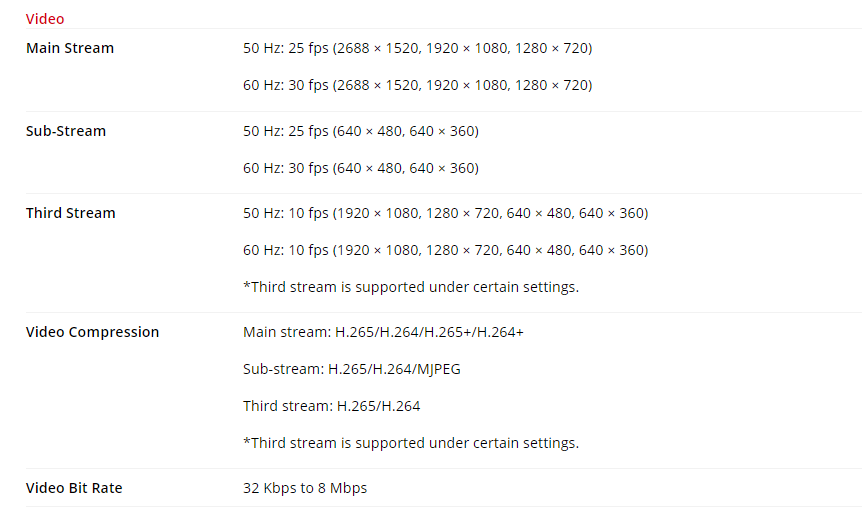Select the Main Stream 60 Hz: 30 fps line
Image resolution: width=867 pixels, height=507 pixels.
coord(417,85)
